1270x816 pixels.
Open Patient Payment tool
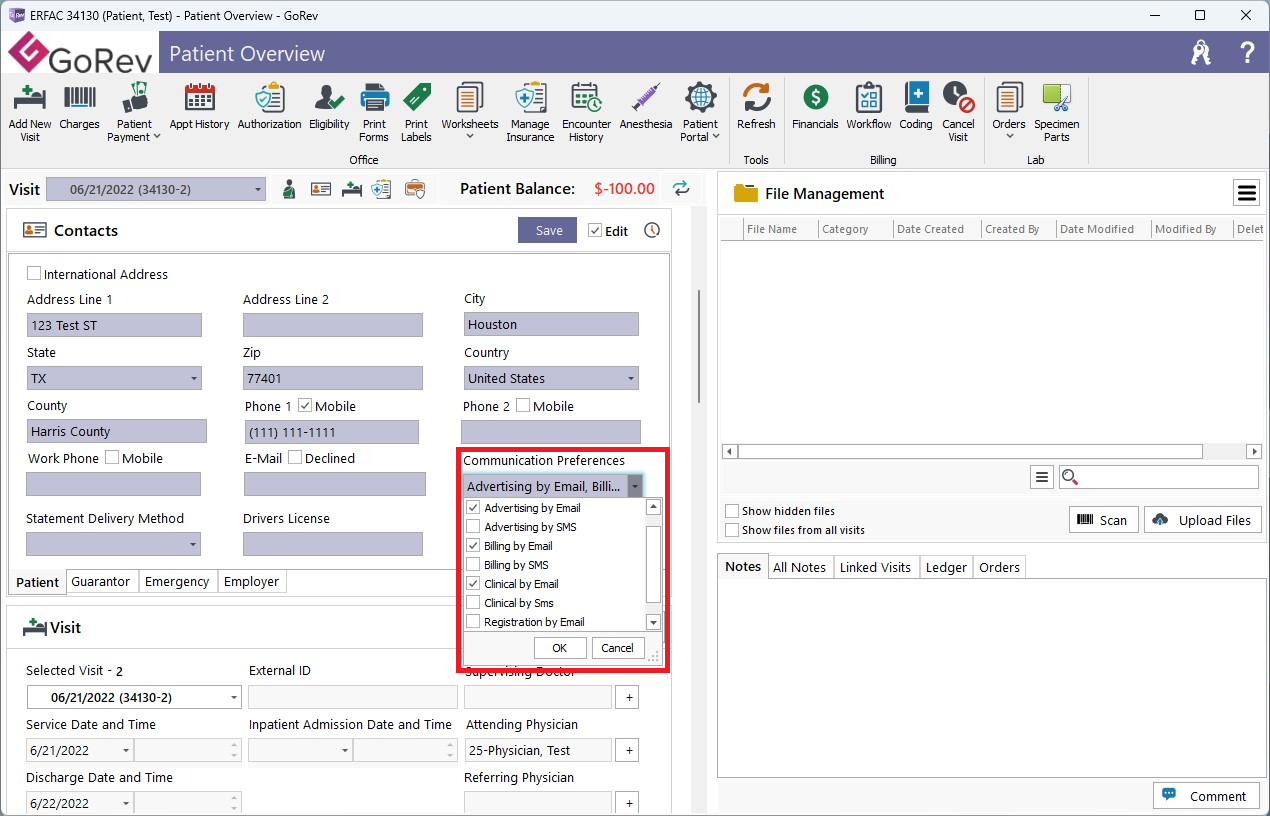pos(134,98)
